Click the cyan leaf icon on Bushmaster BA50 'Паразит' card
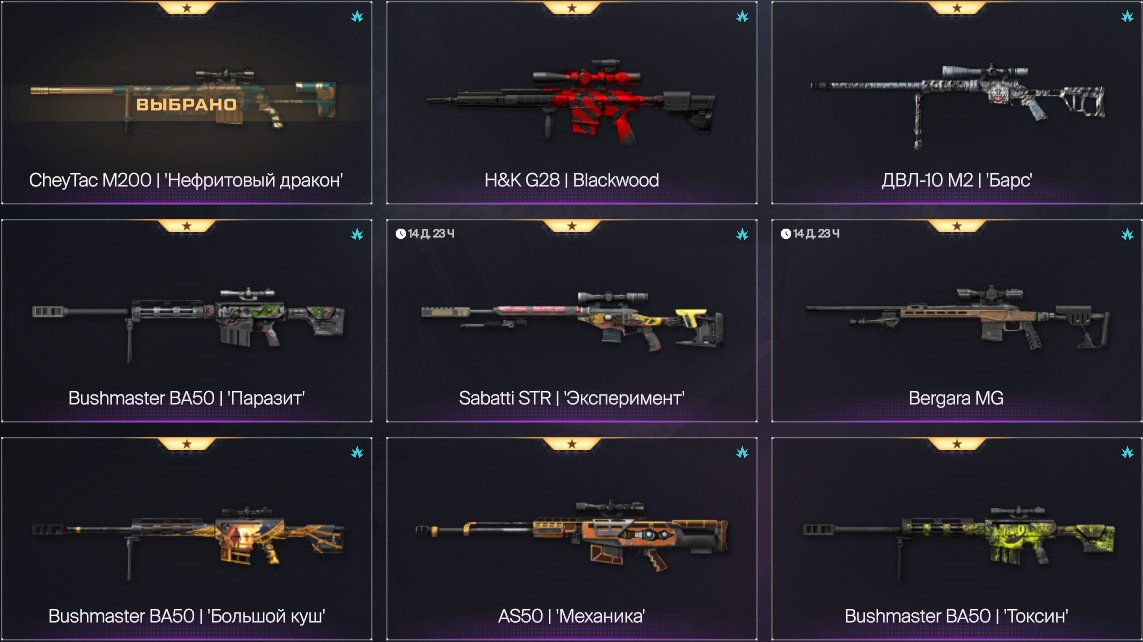The height and width of the screenshot is (642, 1143). click(x=357, y=234)
